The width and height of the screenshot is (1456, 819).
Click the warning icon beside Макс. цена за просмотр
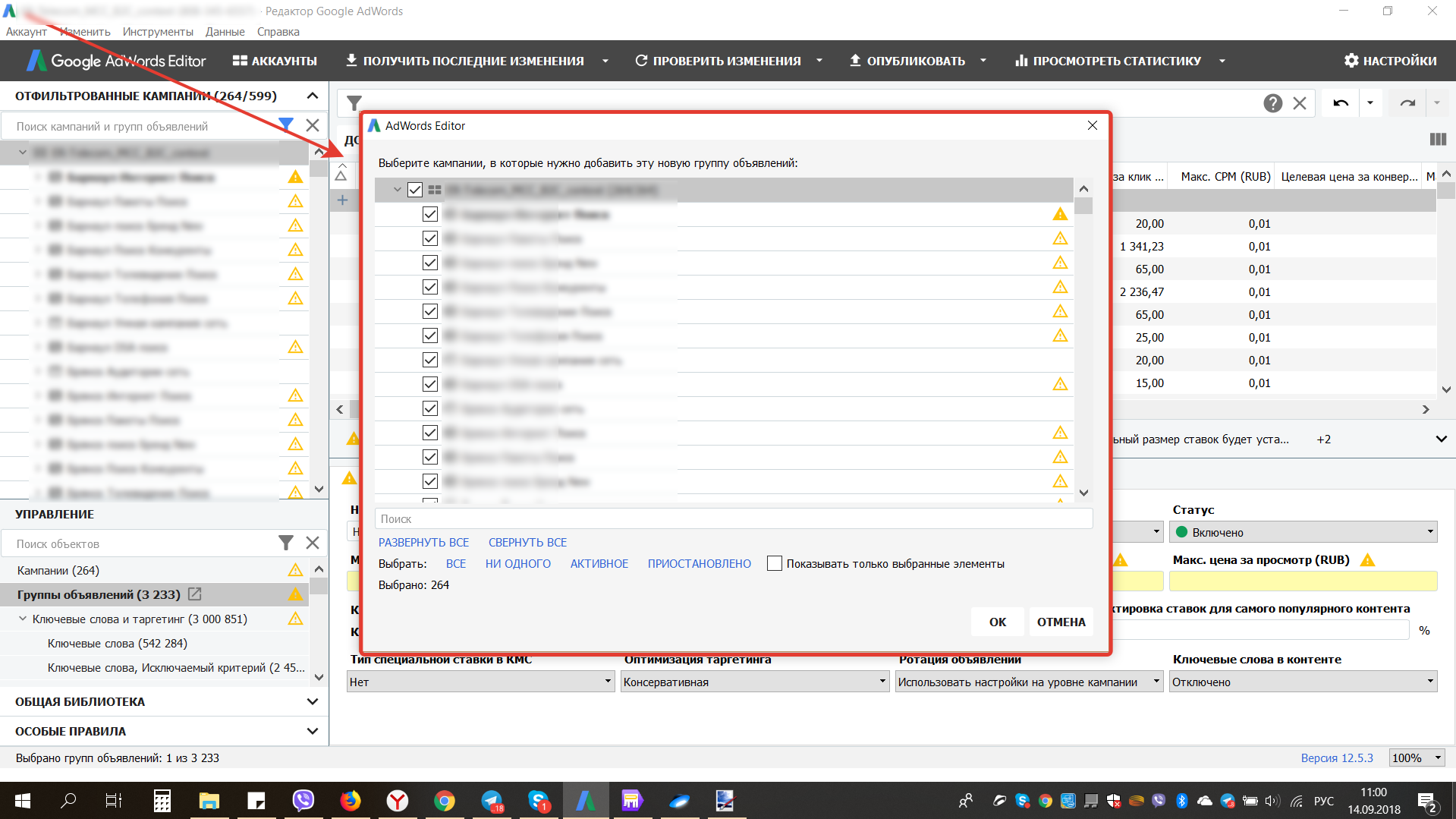click(1368, 560)
